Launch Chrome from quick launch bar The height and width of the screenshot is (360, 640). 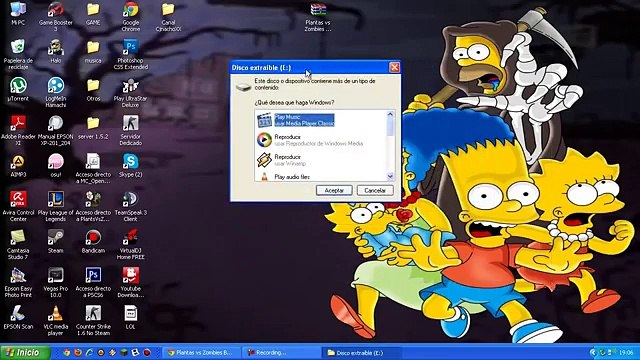point(67,353)
